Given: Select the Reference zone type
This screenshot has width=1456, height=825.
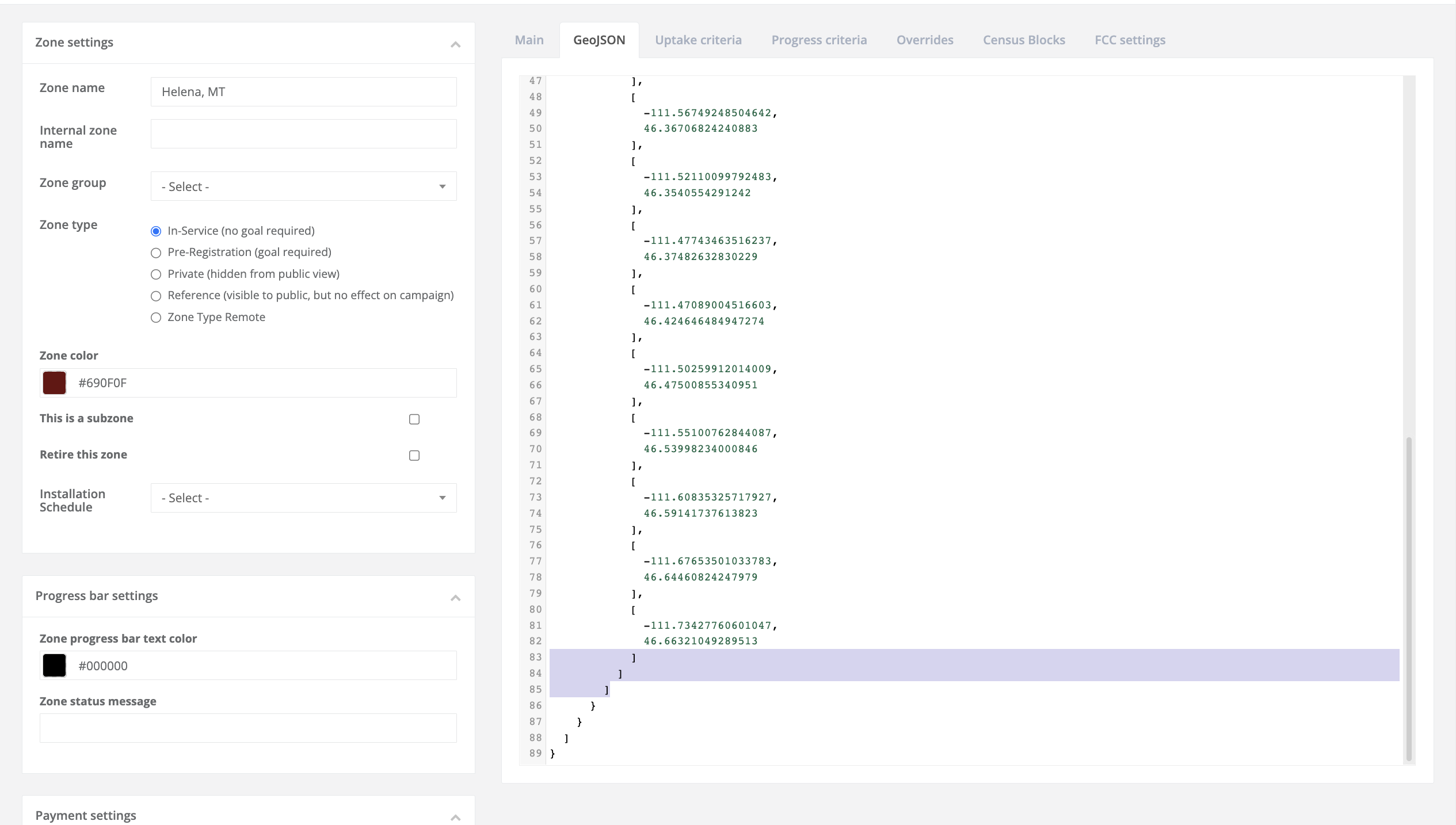Looking at the screenshot, I should point(155,296).
